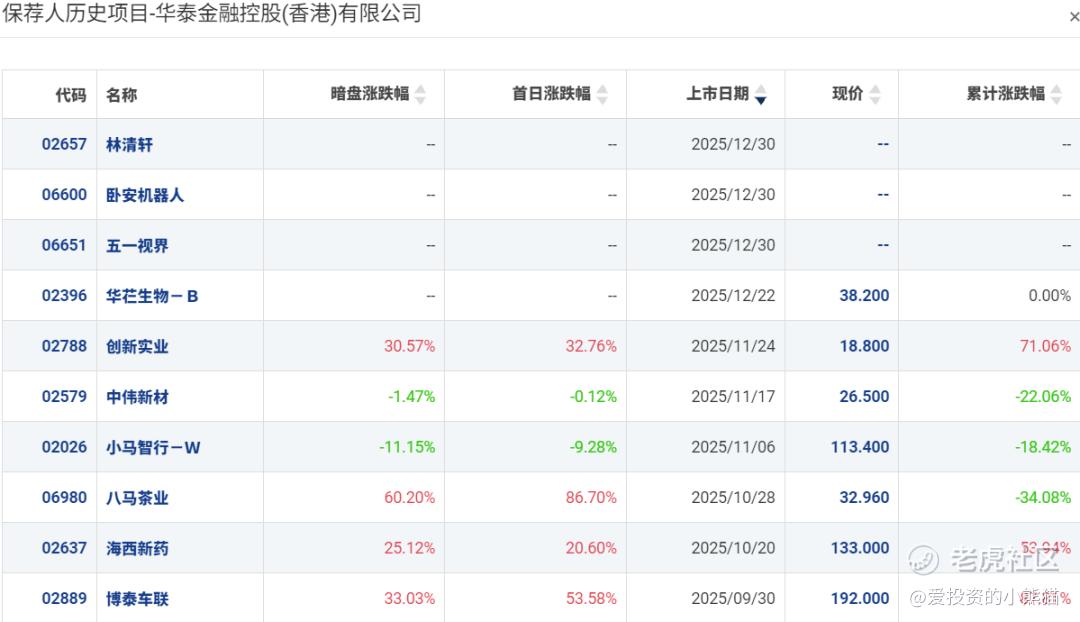Open stock code 02637
1080x622 pixels.
[x=64, y=548]
